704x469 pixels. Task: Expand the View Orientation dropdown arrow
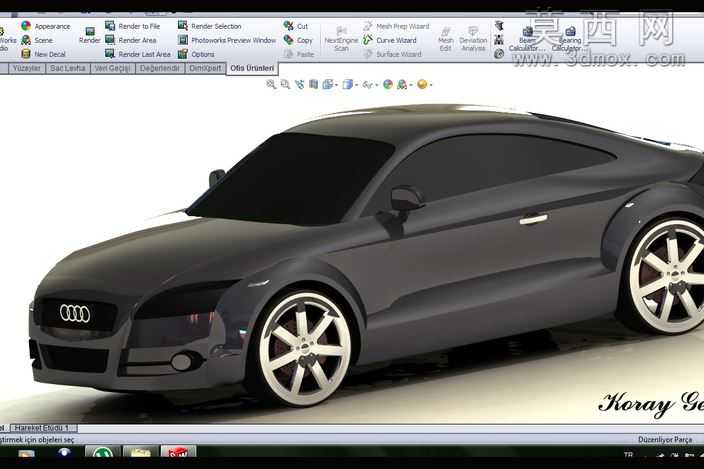(x=336, y=85)
